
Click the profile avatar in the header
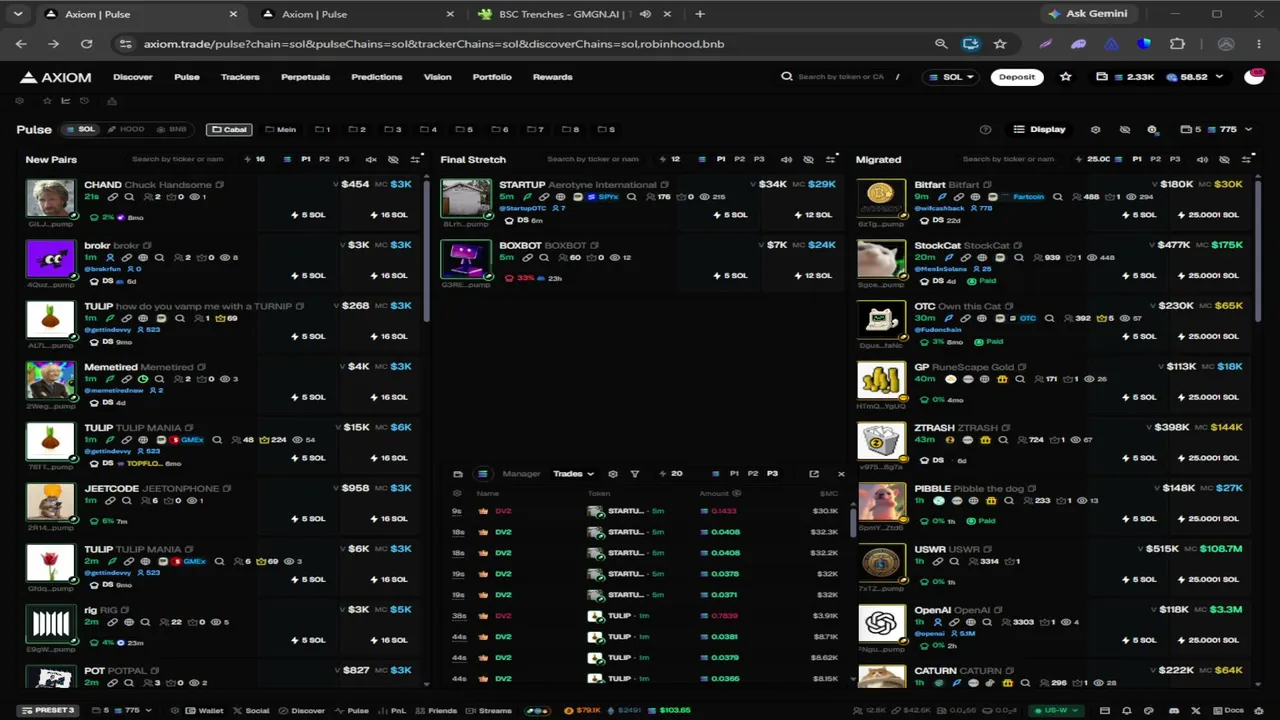click(x=1254, y=77)
